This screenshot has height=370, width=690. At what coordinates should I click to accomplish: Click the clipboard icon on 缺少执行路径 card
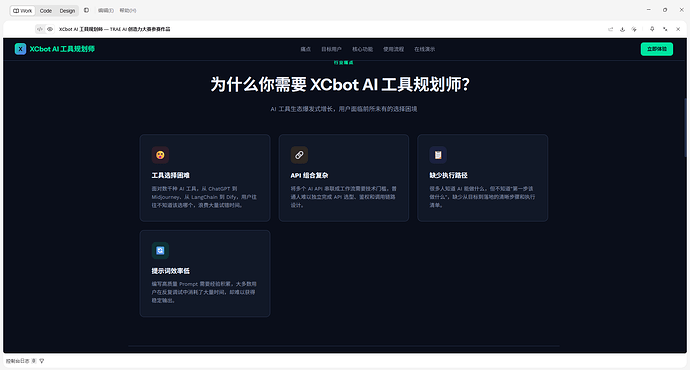[x=438, y=155]
